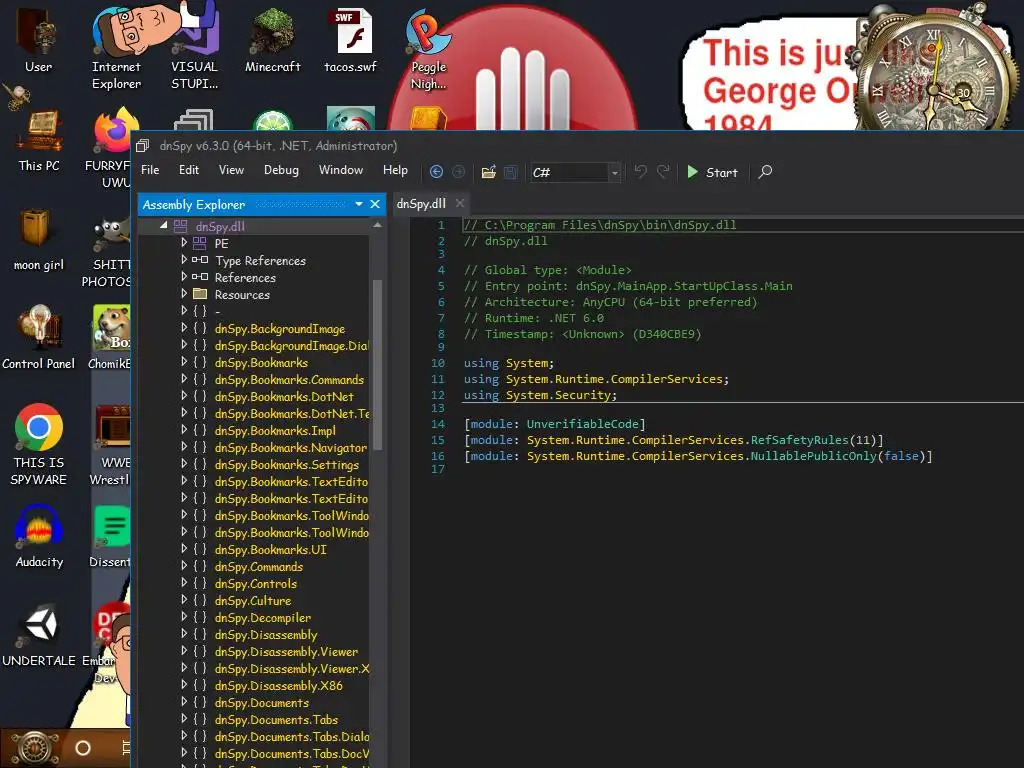Click UnverifiableCode in line 14
This screenshot has height=768, width=1024.
pos(583,424)
